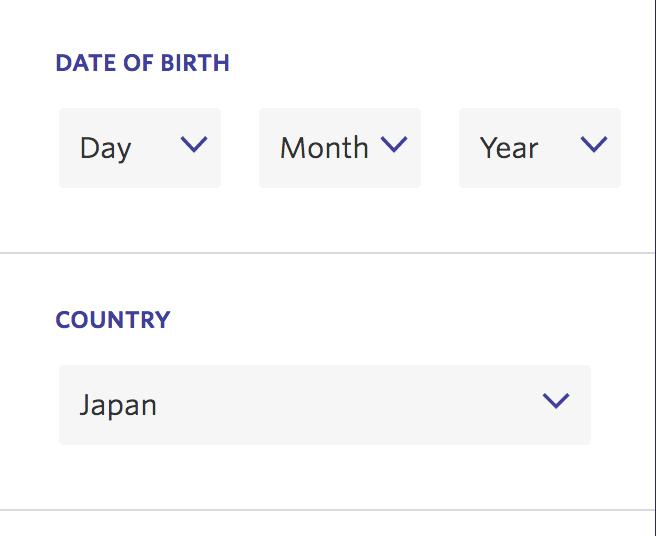Change the country from Japan
Screen dimensions: 656x536
point(325,405)
